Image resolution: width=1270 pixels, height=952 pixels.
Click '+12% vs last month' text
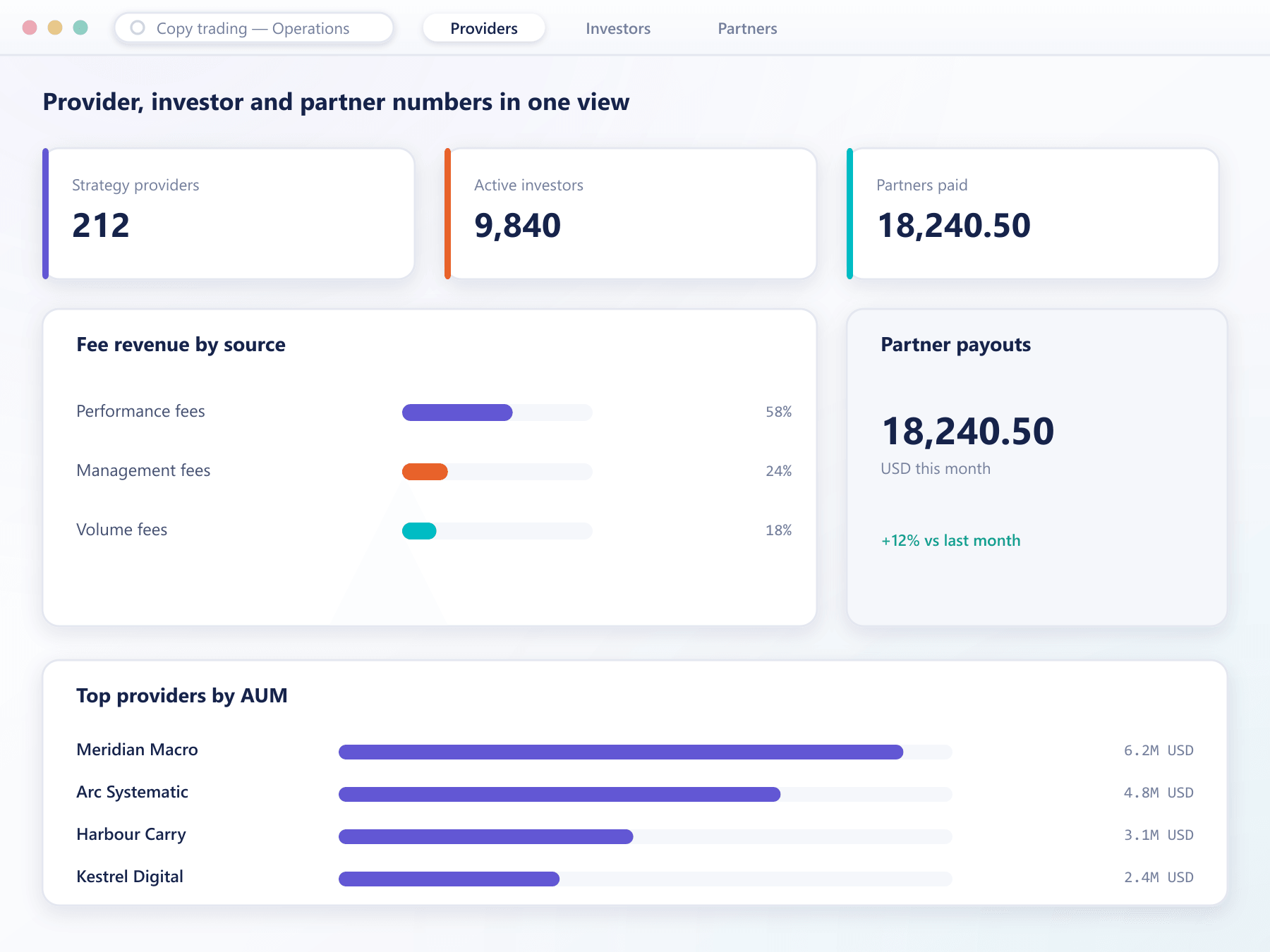tap(950, 540)
